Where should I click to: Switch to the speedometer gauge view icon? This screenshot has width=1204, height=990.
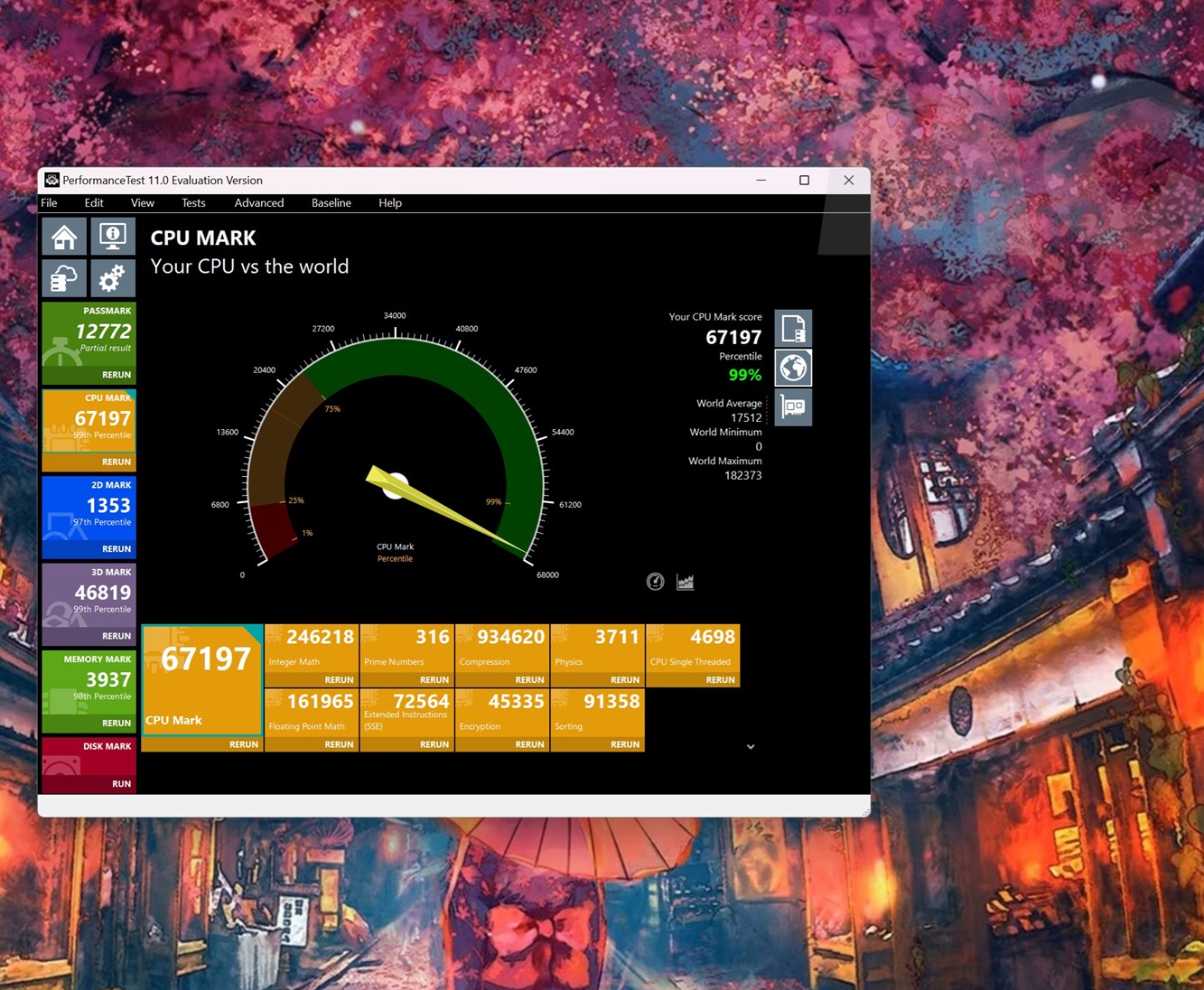[655, 582]
